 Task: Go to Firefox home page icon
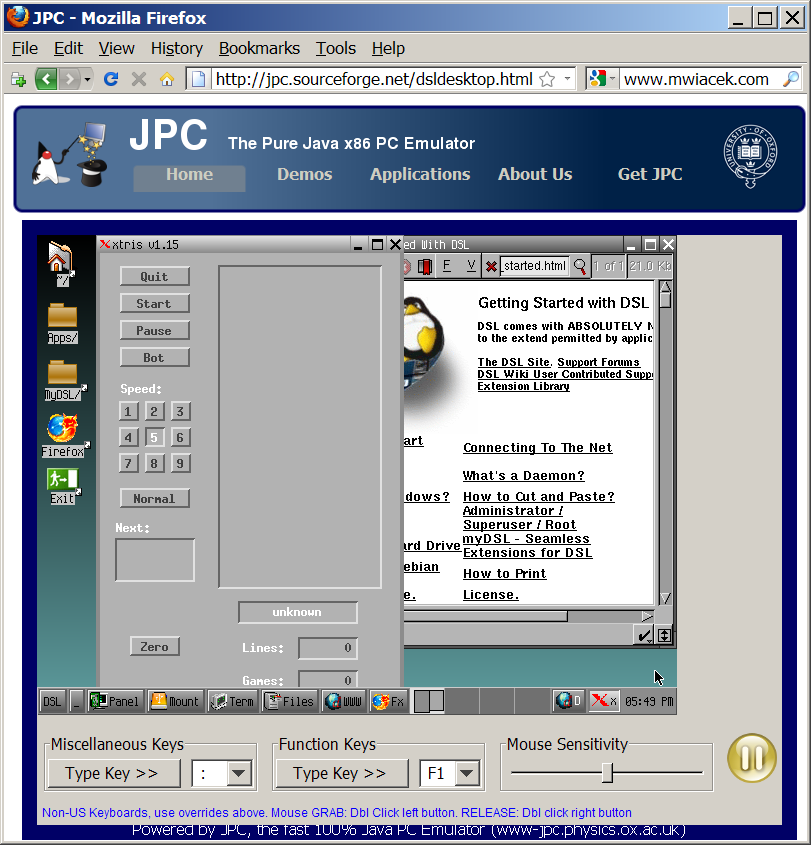(167, 79)
